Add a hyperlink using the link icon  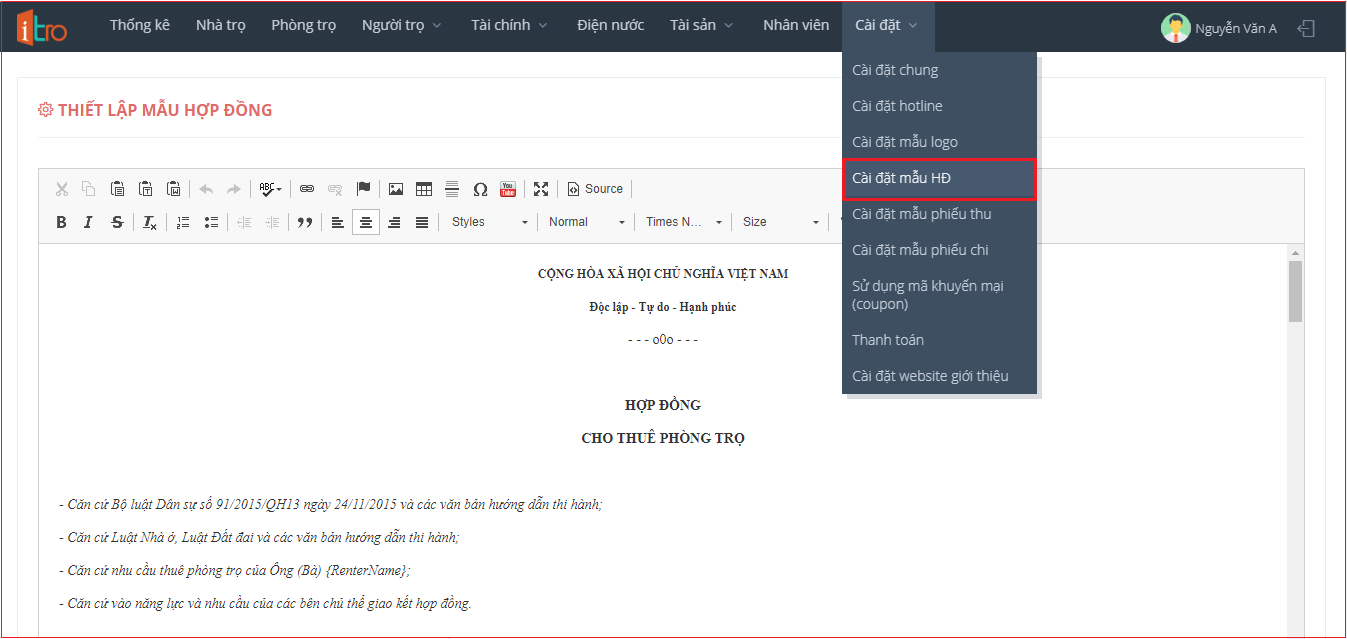[307, 189]
